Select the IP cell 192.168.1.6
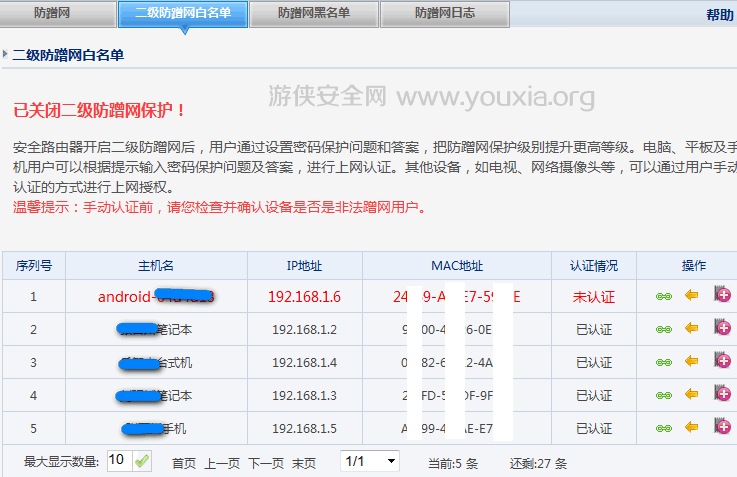Image resolution: width=737 pixels, height=477 pixels. click(x=305, y=297)
